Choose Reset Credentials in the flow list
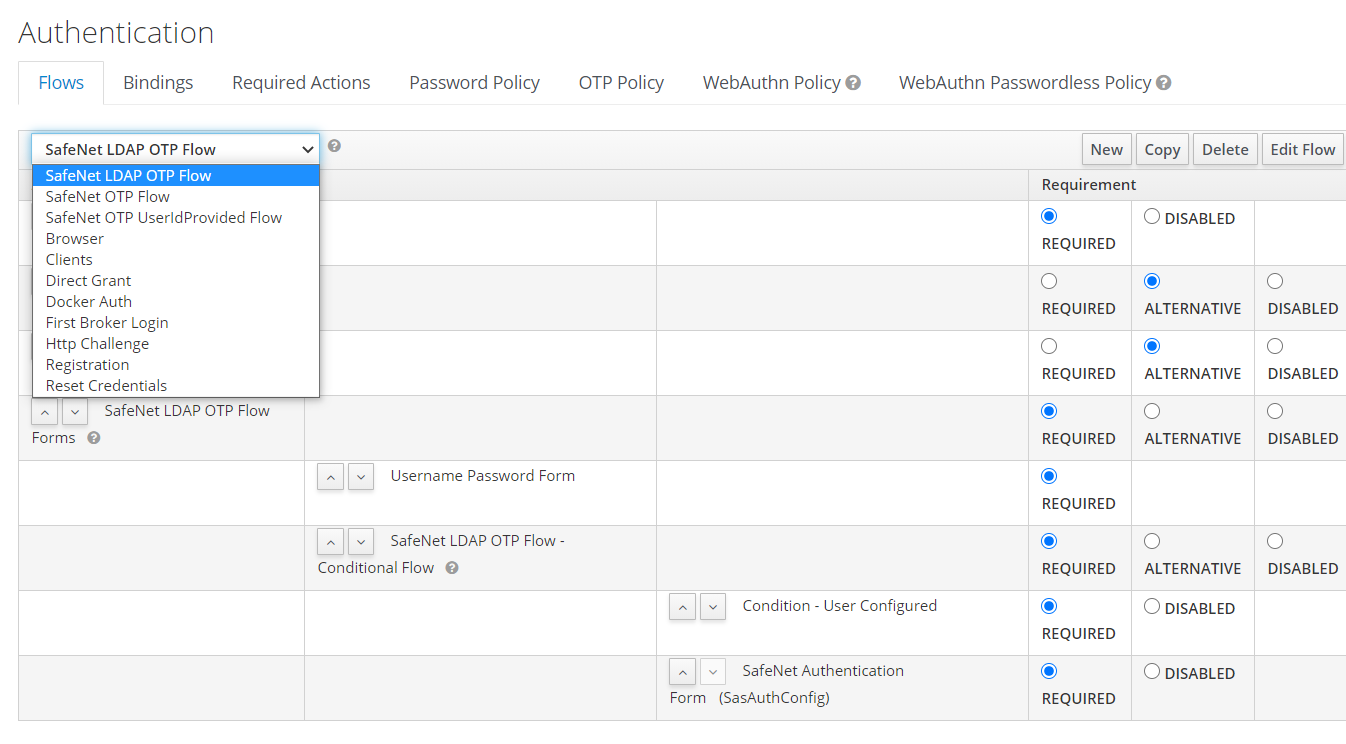Viewport: 1346px width, 744px height. pos(106,386)
